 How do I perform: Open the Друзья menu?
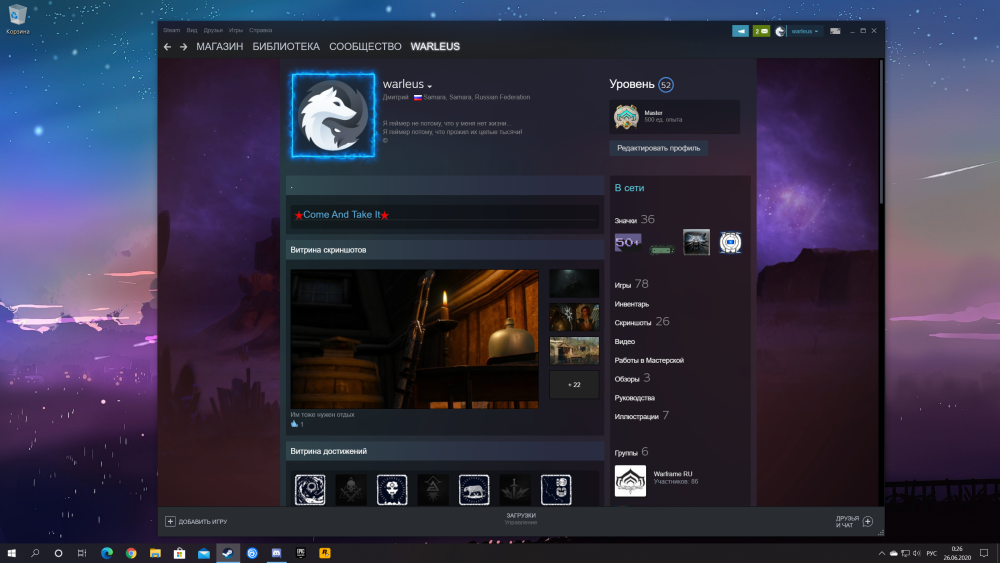coord(213,30)
